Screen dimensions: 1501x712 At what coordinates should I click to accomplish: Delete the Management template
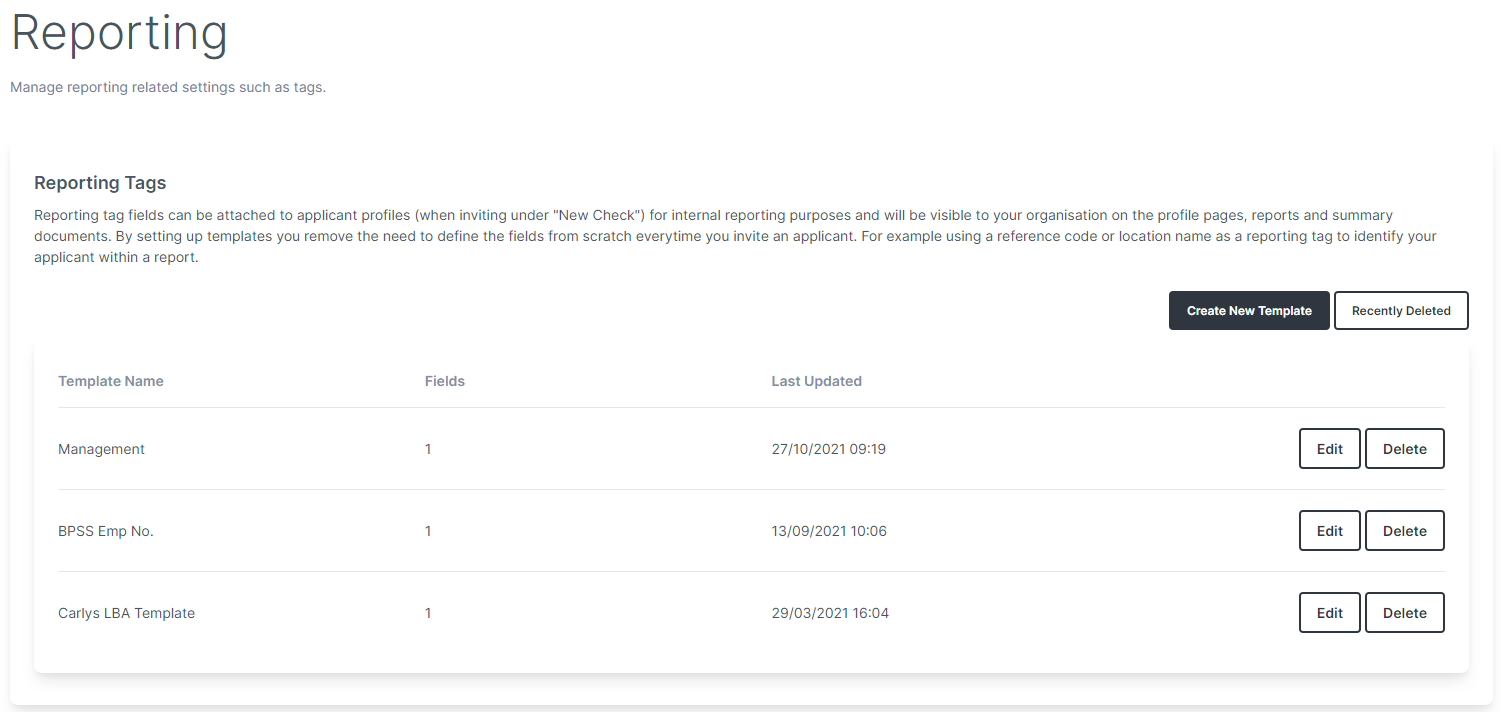point(1405,449)
